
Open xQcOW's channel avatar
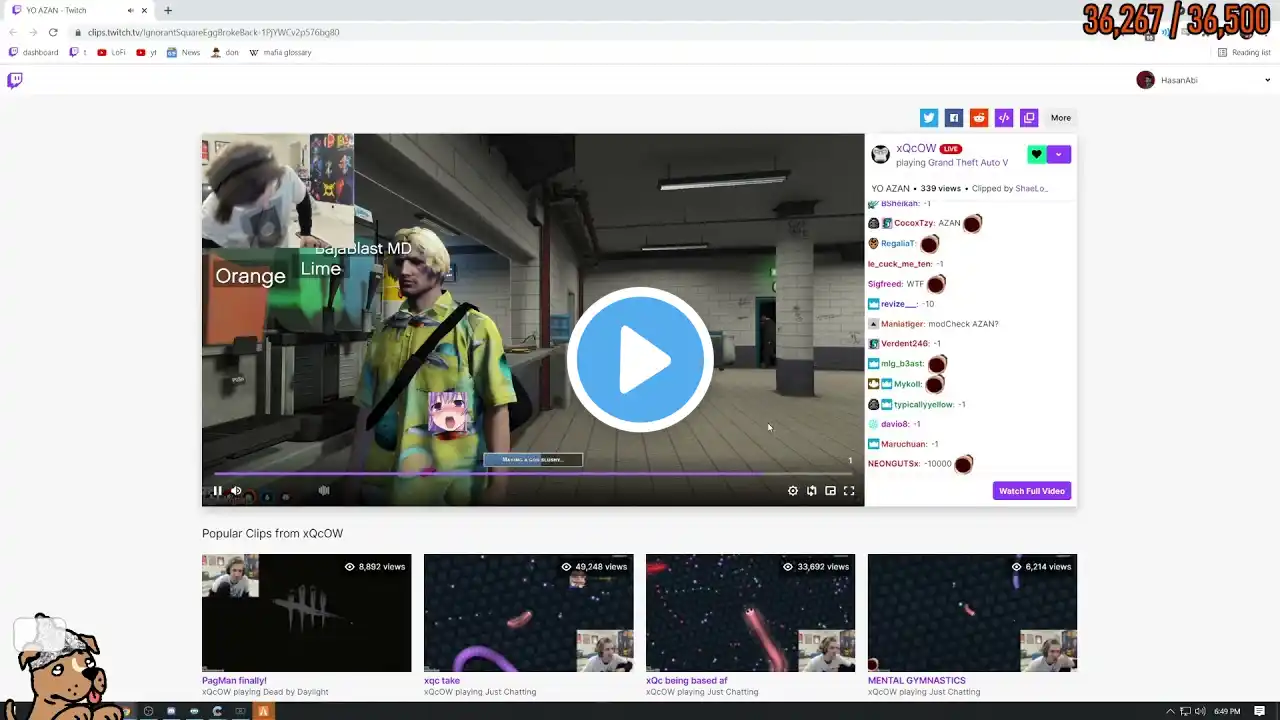[x=881, y=154]
